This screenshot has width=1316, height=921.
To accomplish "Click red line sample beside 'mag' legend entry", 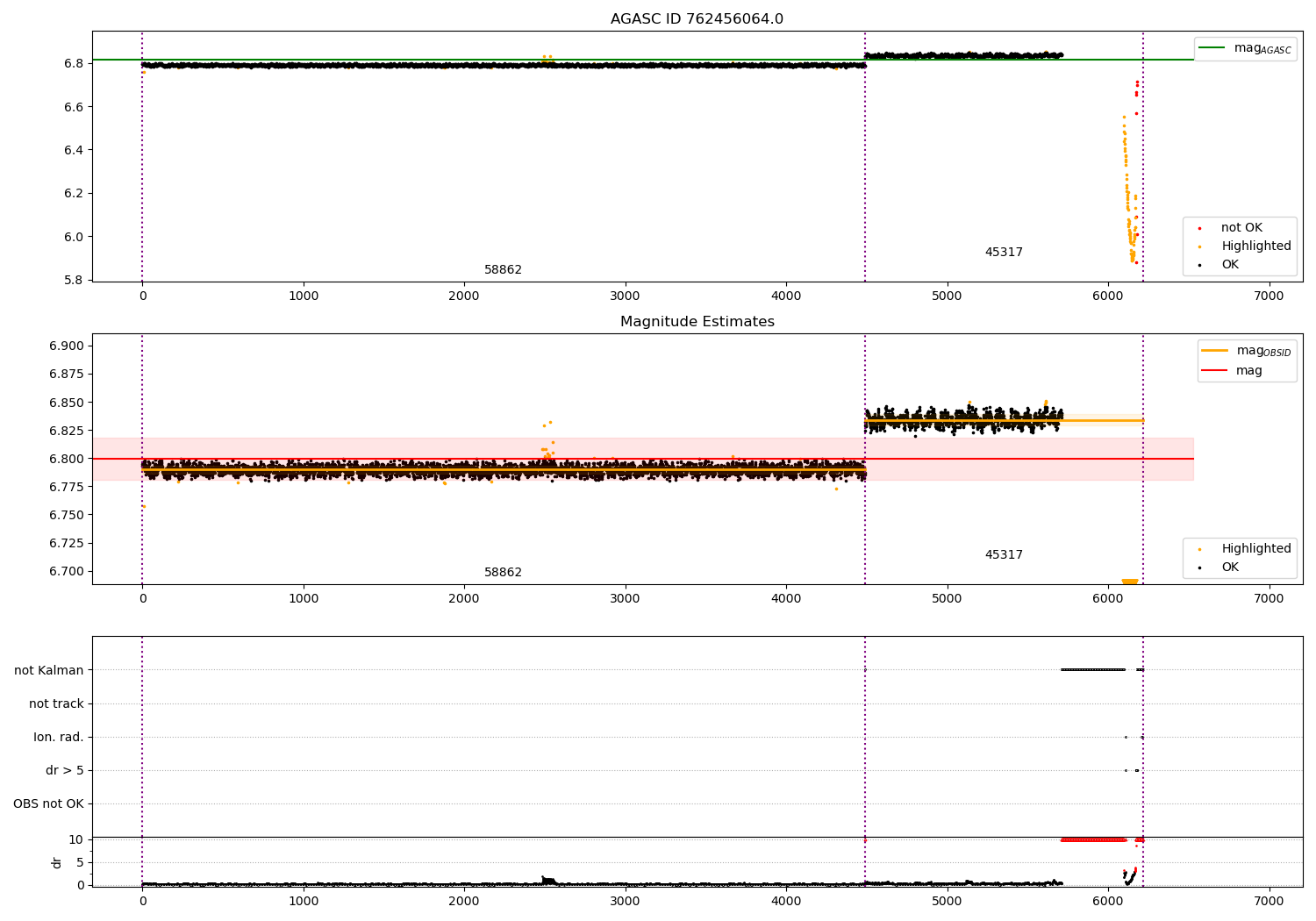I will (1214, 371).
